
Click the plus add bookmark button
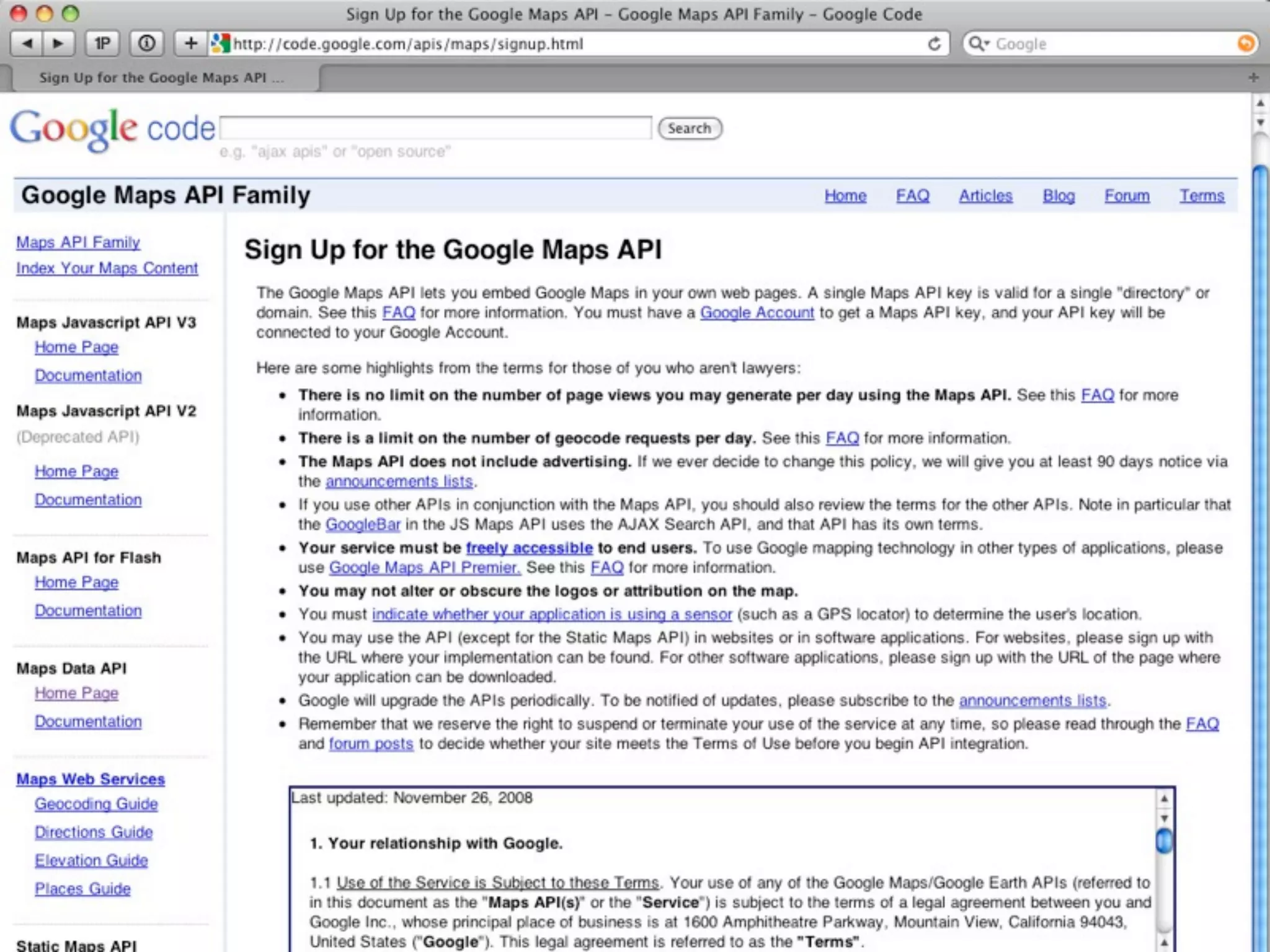tap(190, 43)
